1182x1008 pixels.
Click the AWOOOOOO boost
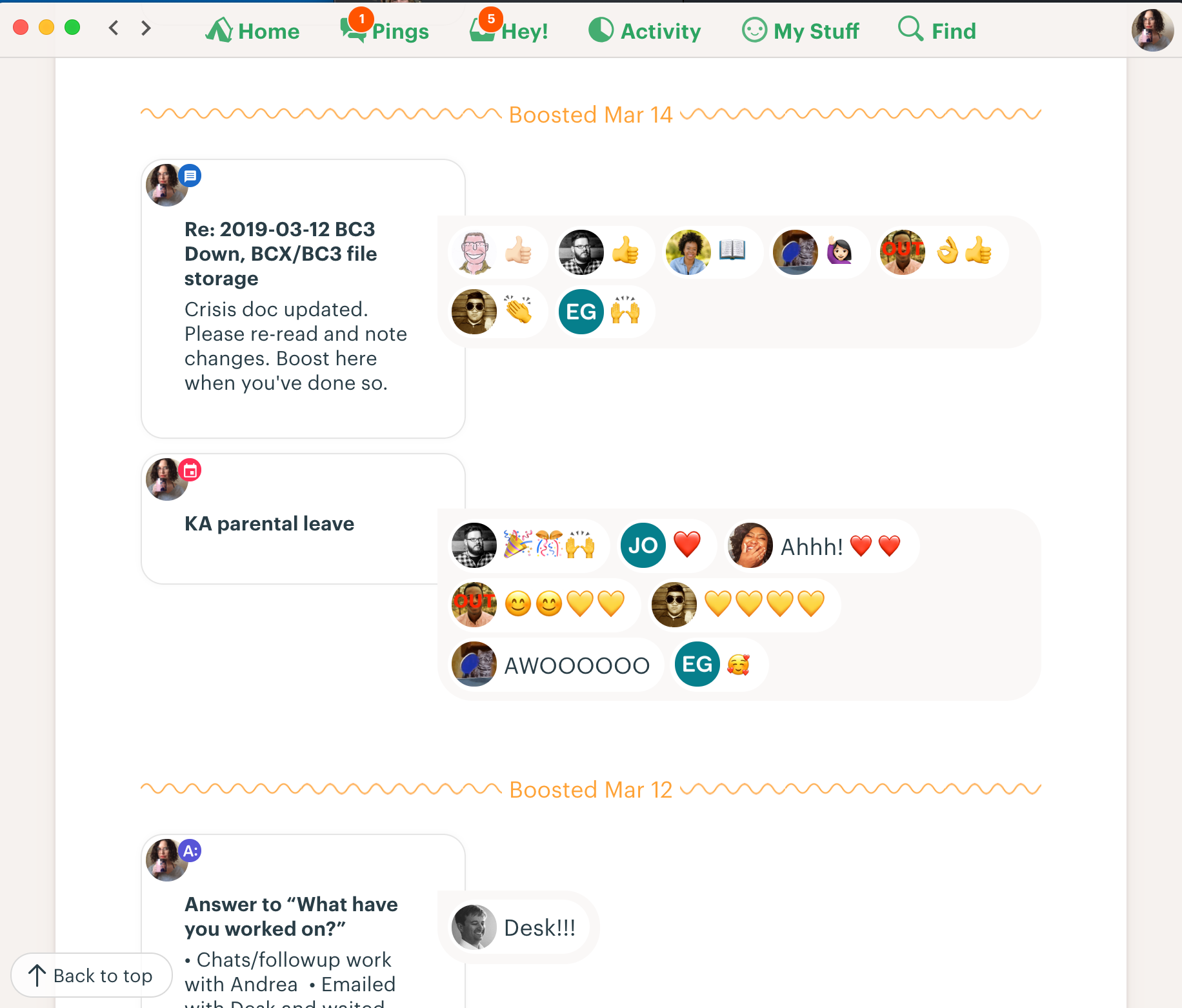pos(556,665)
